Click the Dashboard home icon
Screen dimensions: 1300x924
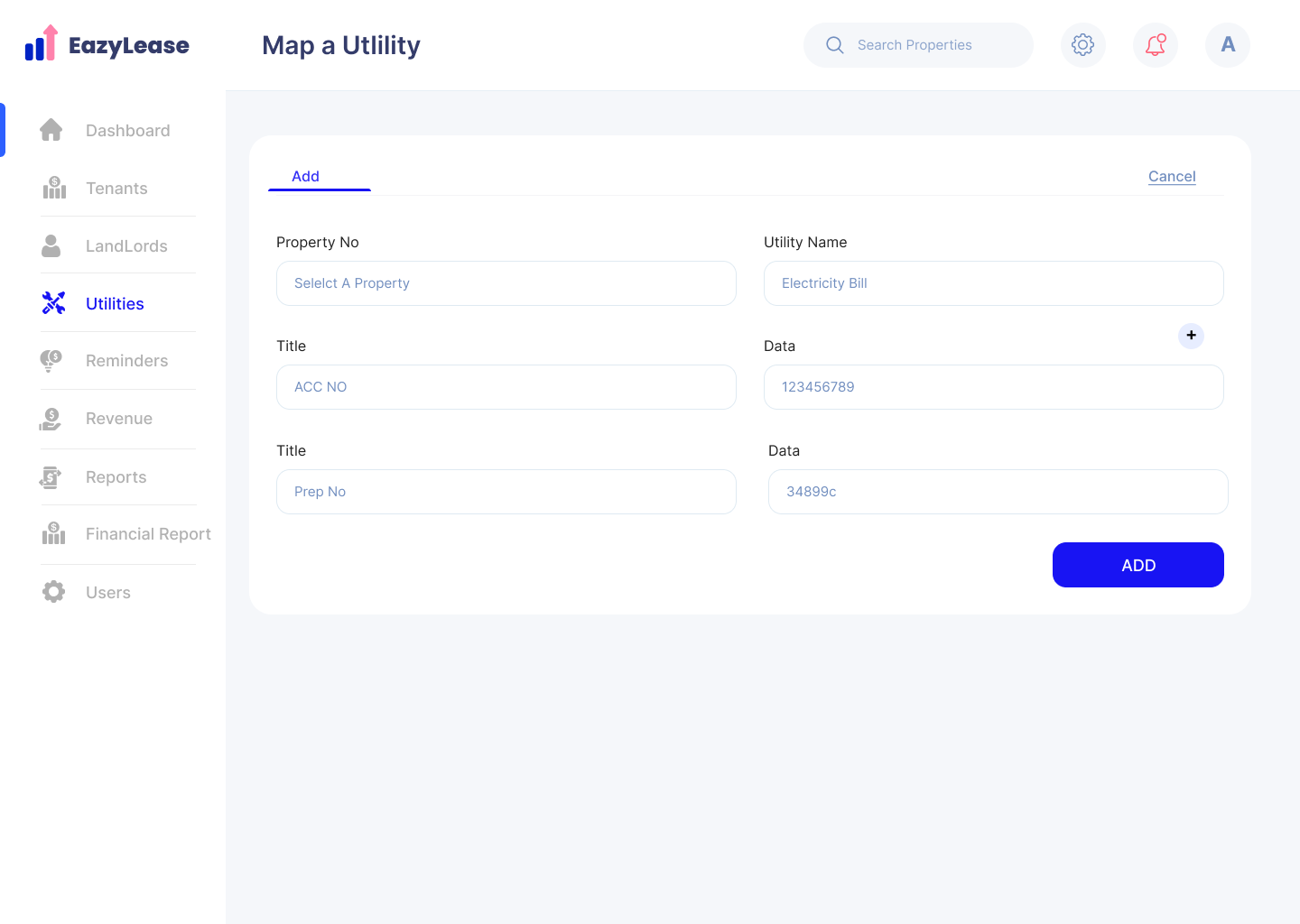[51, 130]
